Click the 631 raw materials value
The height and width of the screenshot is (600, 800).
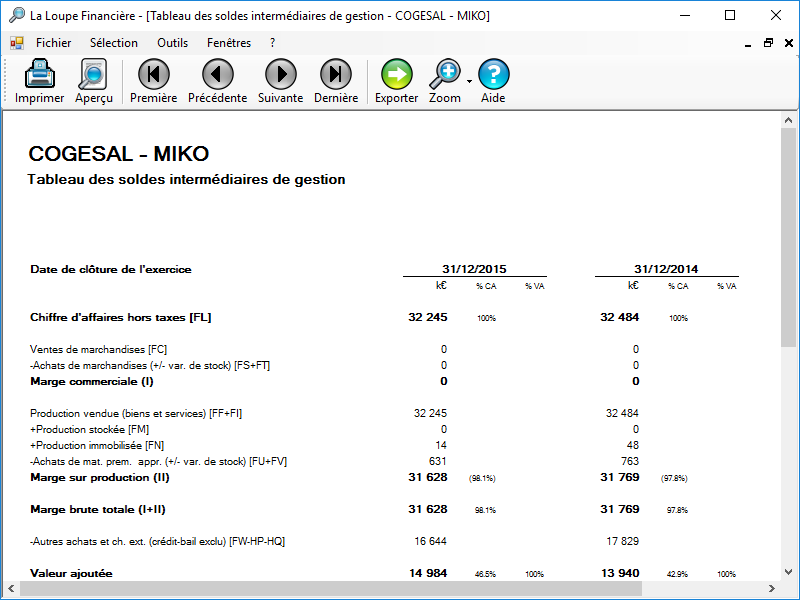(x=438, y=461)
